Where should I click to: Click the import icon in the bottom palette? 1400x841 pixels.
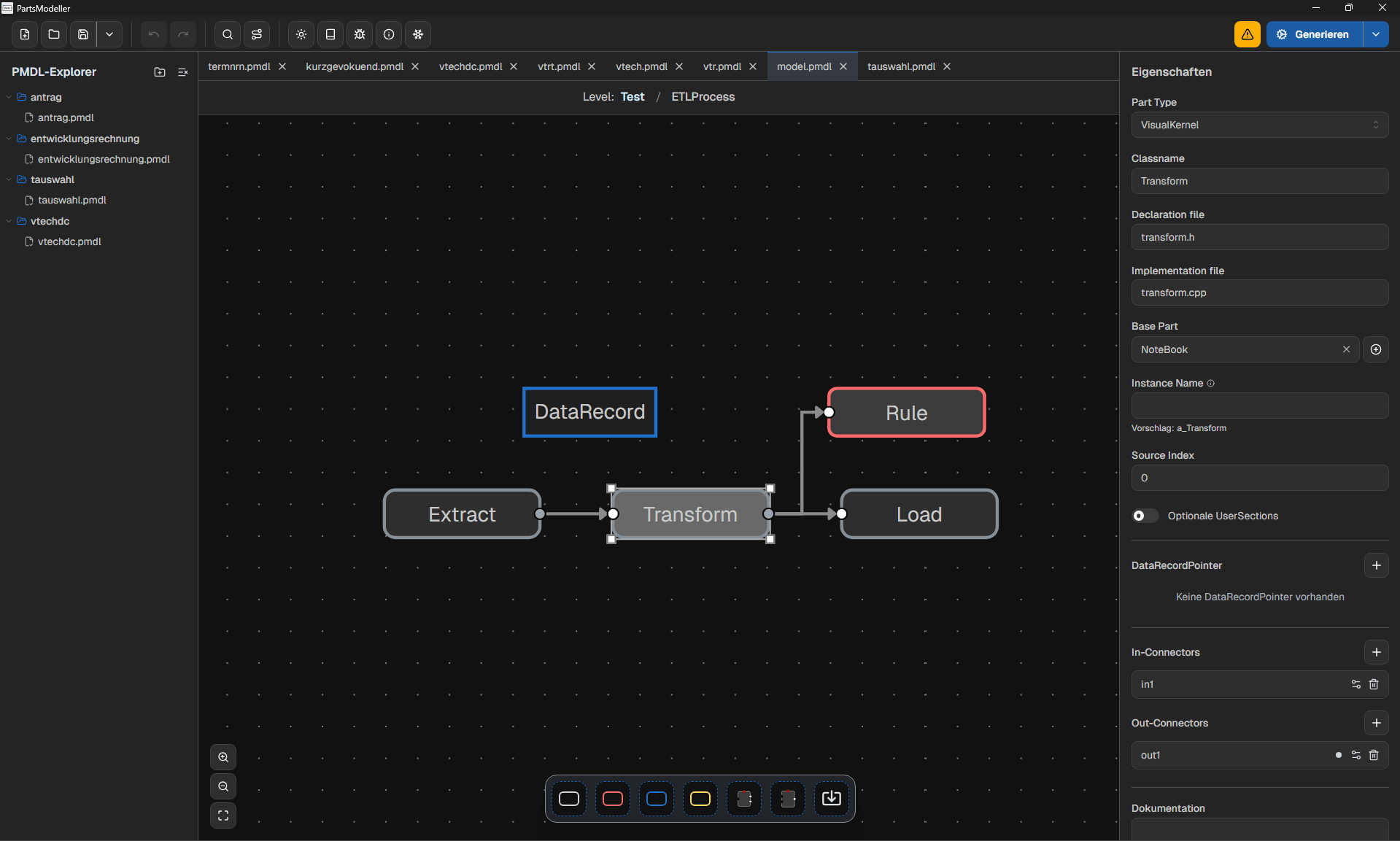831,799
